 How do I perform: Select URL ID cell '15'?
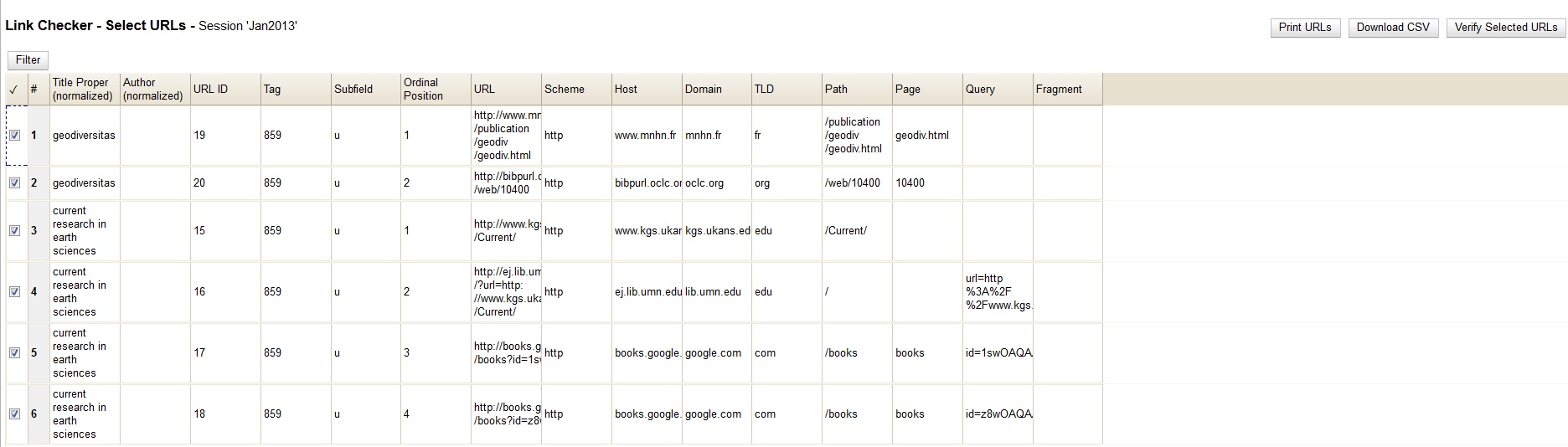225,230
